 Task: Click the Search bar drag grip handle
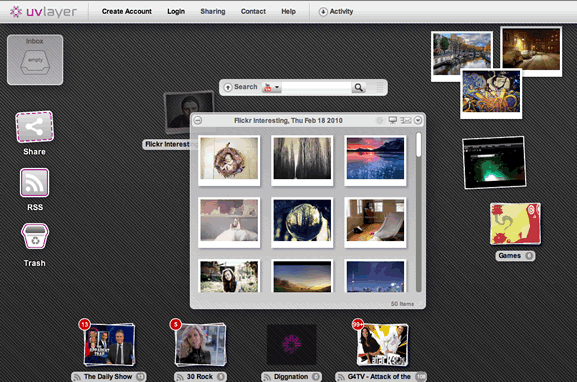coord(380,87)
